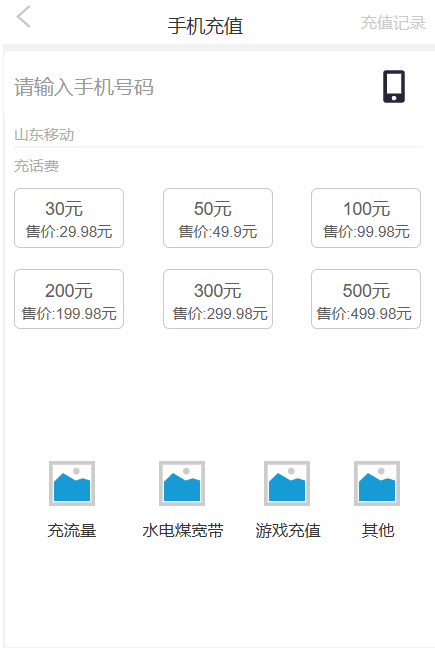Go back using the top-left arrow
Viewport: 435px width, 655px height.
[x=23, y=17]
